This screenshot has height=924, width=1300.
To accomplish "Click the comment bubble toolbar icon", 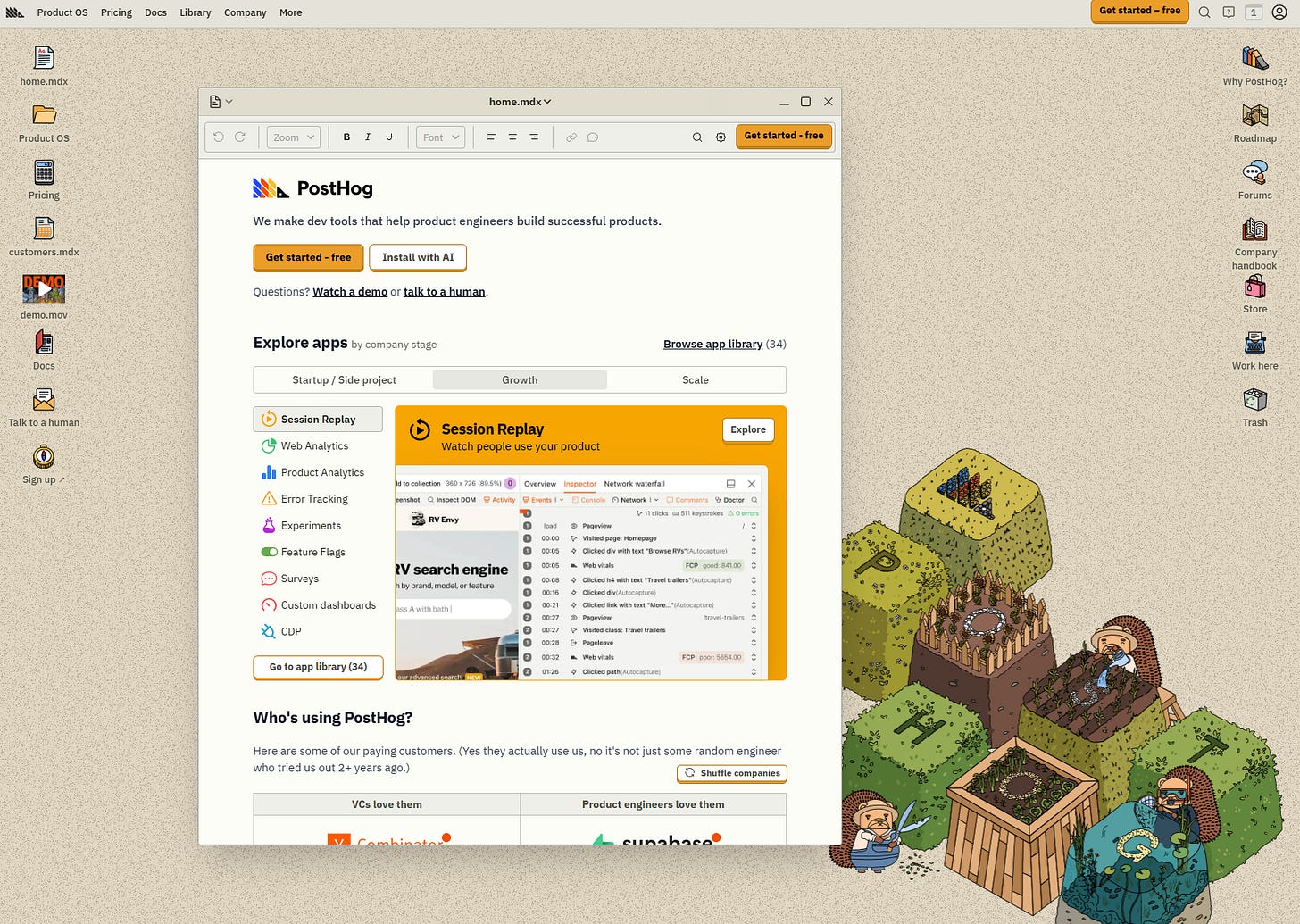I will (x=593, y=137).
